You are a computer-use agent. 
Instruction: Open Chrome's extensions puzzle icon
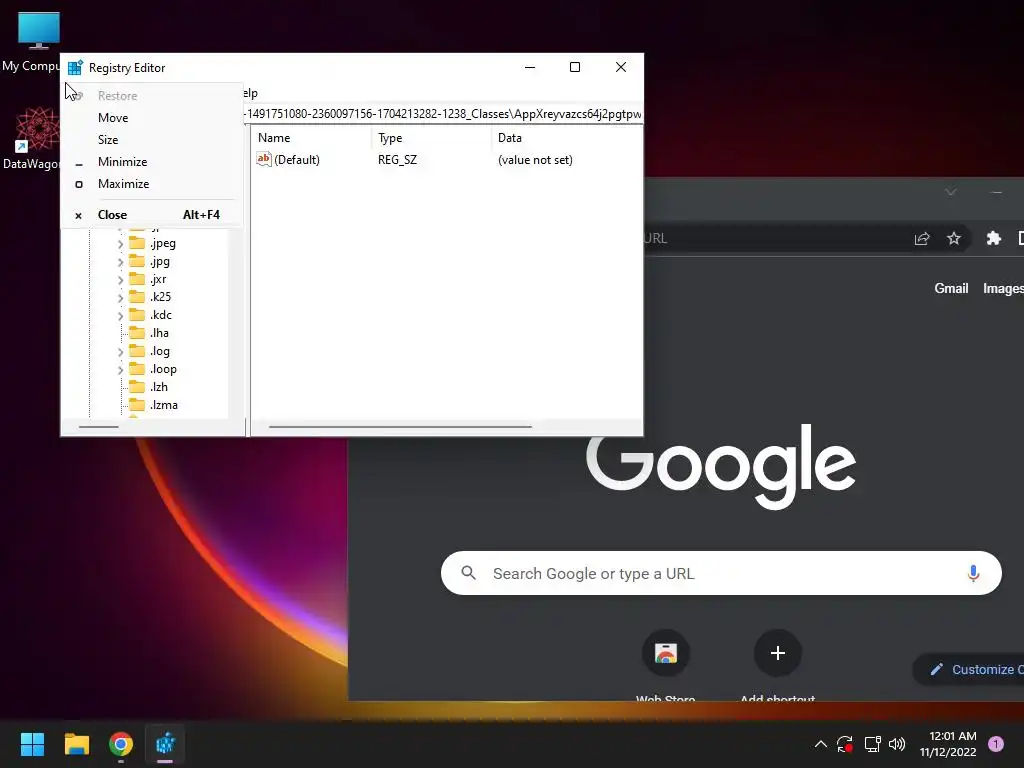coord(993,238)
